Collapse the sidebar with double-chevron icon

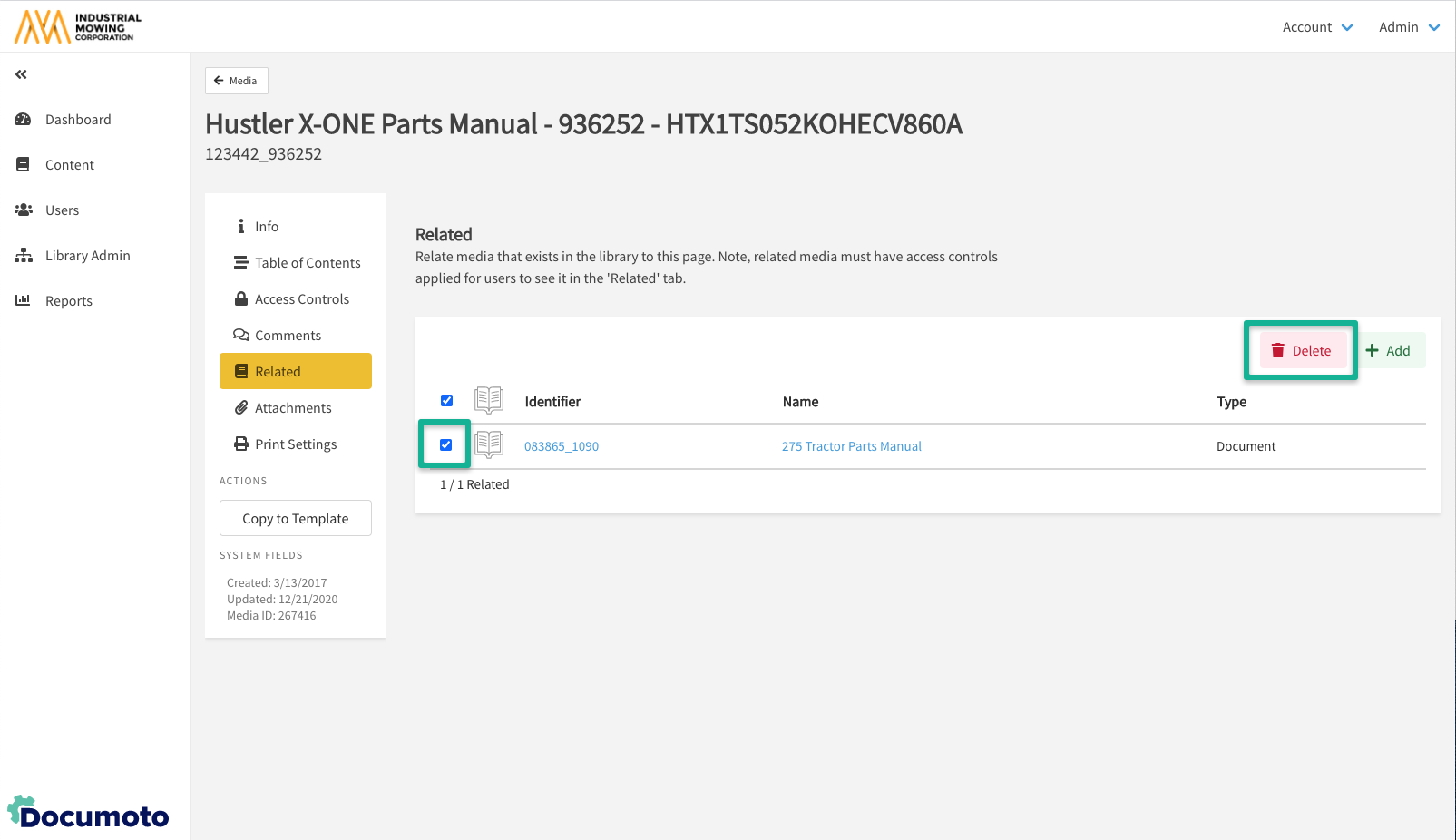(21, 74)
